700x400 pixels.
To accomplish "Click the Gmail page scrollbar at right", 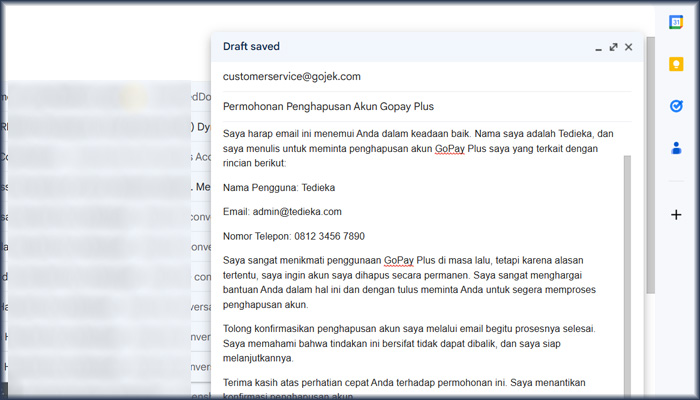I will (650, 165).
